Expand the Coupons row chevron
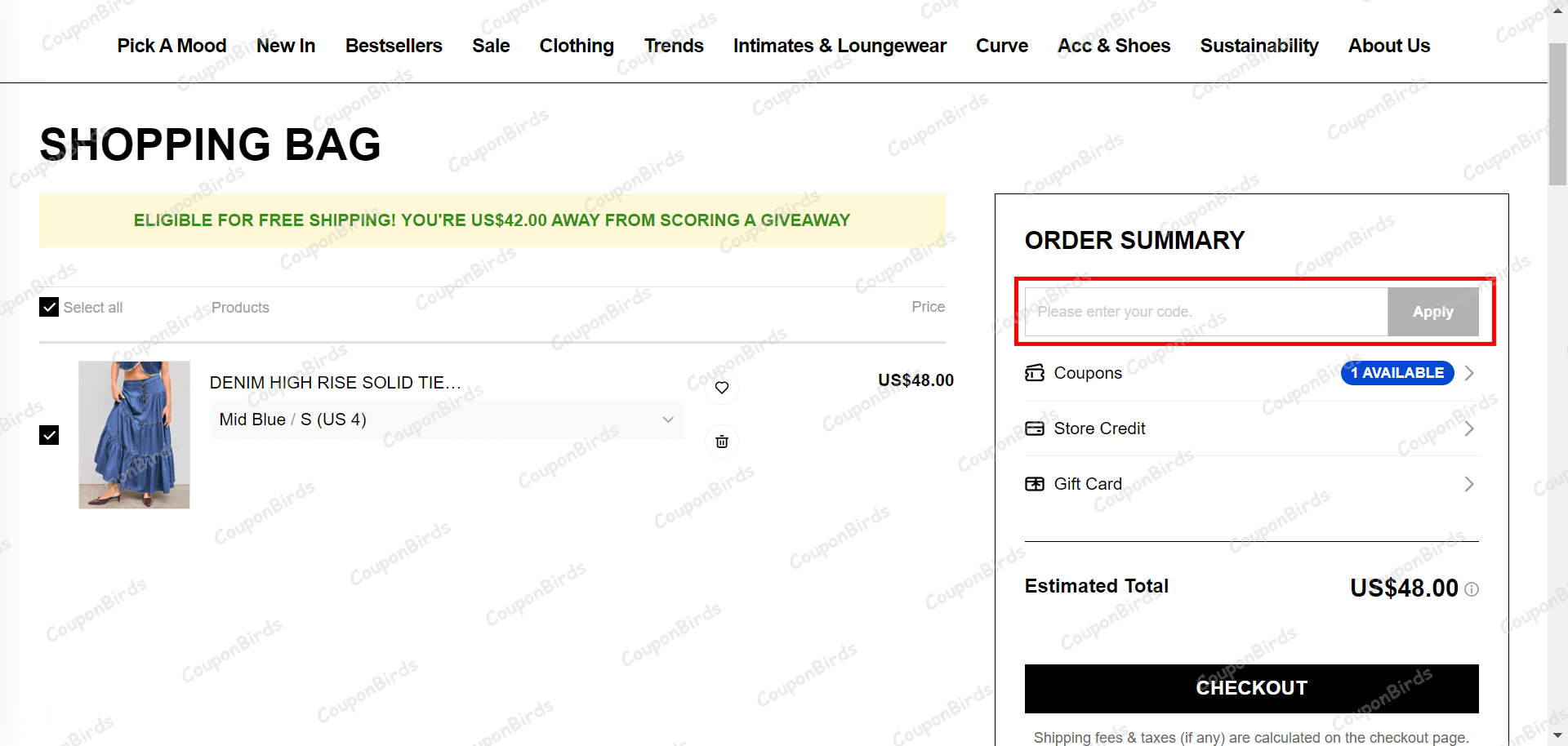1568x746 pixels. point(1469,373)
